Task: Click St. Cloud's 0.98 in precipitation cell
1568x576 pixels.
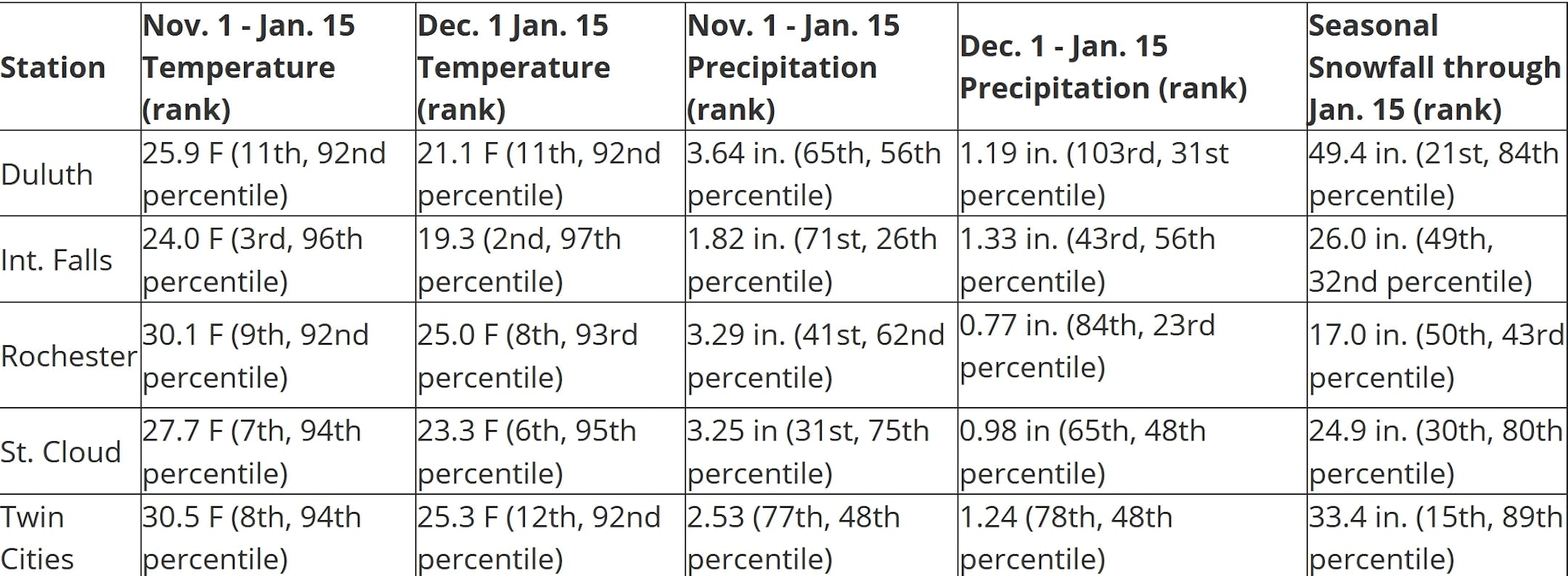Action: tap(1082, 451)
